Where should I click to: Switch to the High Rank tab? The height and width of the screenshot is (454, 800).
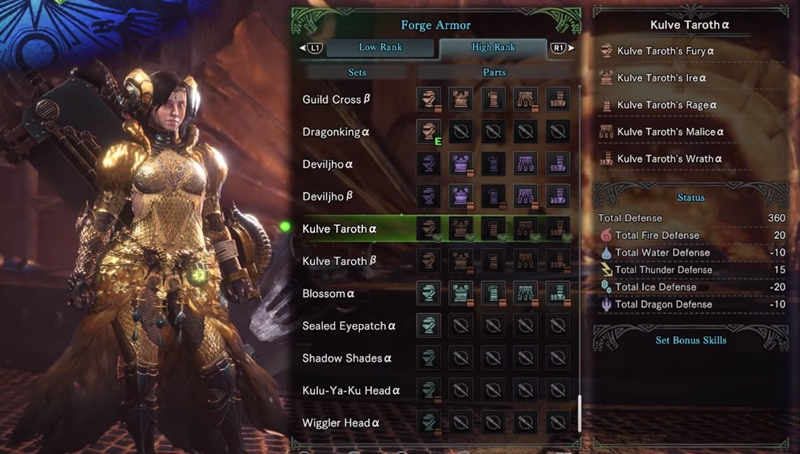click(493, 47)
